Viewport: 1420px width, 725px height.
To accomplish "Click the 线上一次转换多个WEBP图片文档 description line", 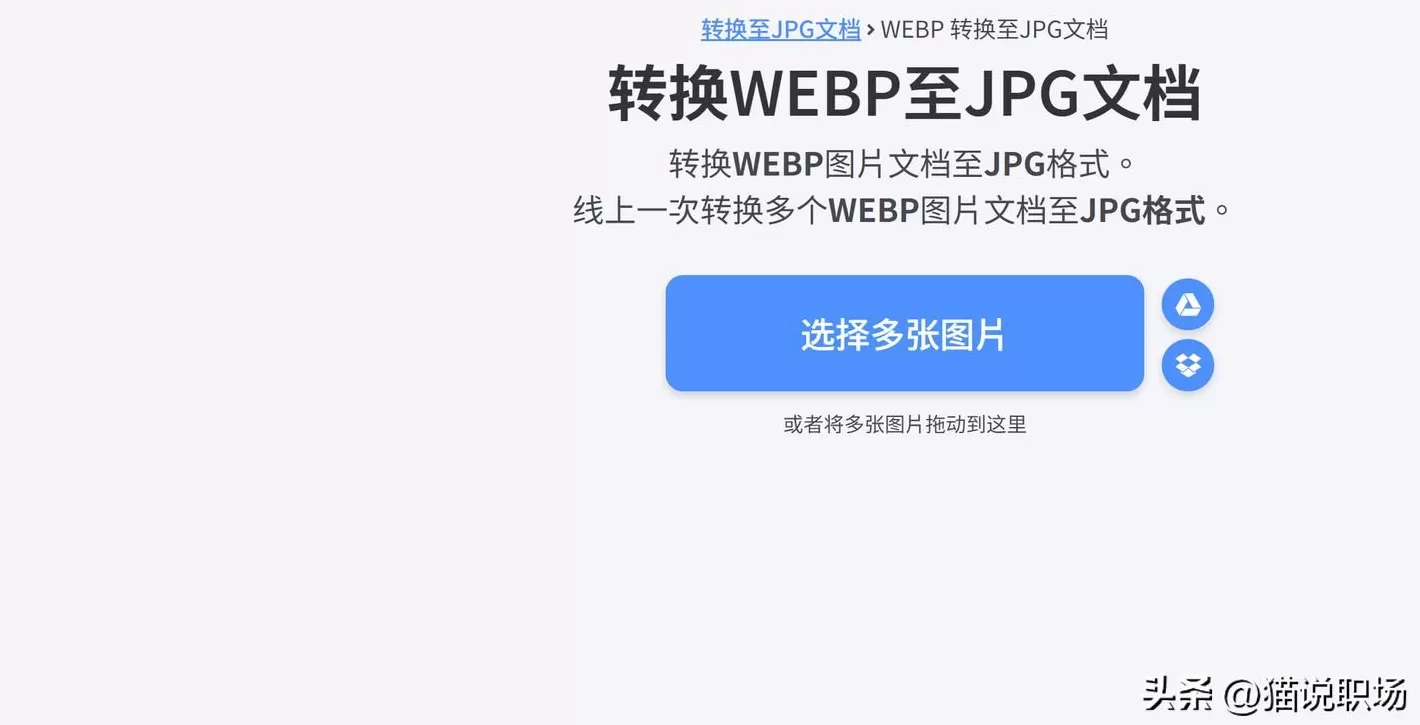I will tap(904, 210).
